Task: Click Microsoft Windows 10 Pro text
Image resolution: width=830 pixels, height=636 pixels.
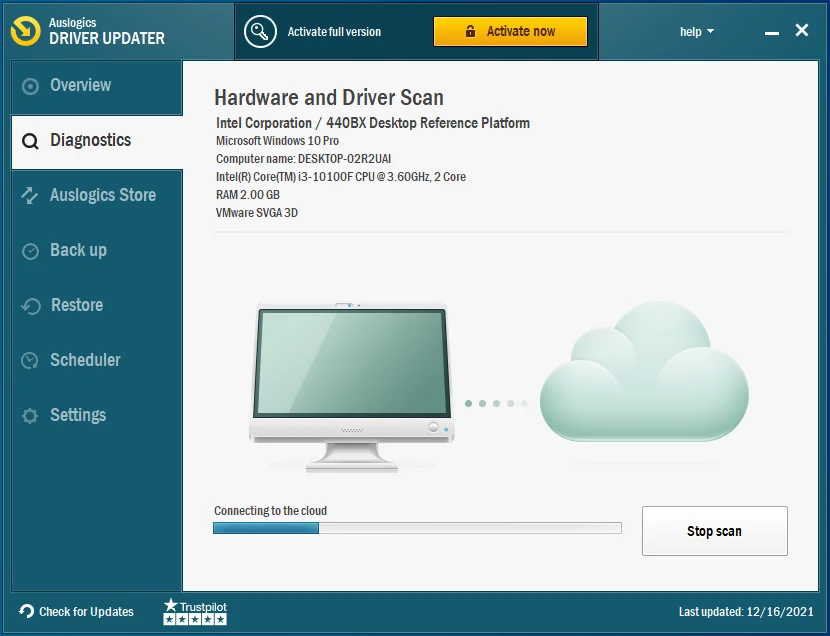Action: click(x=277, y=141)
